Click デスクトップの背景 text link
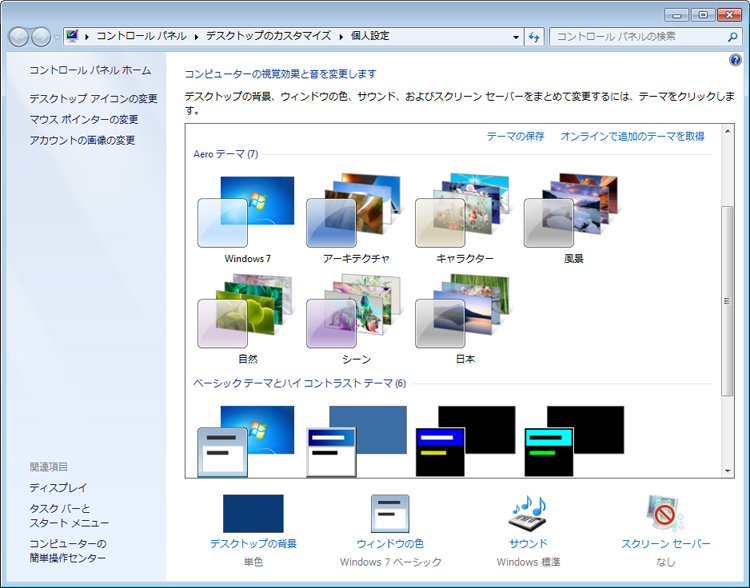 [x=254, y=544]
